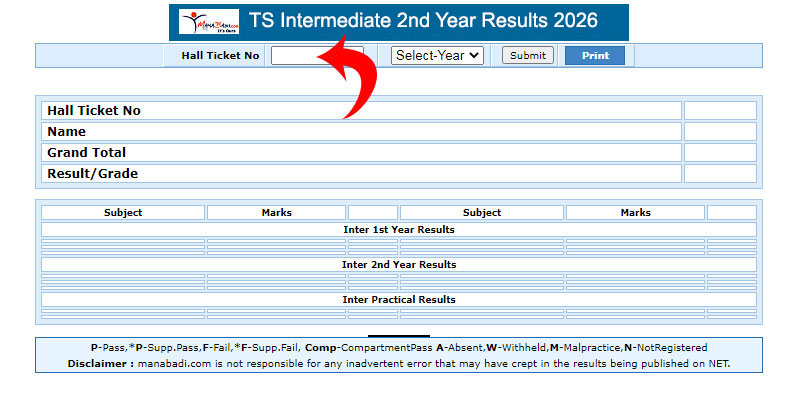Open the Select-Year dropdown
796x414 pixels.
coord(437,56)
